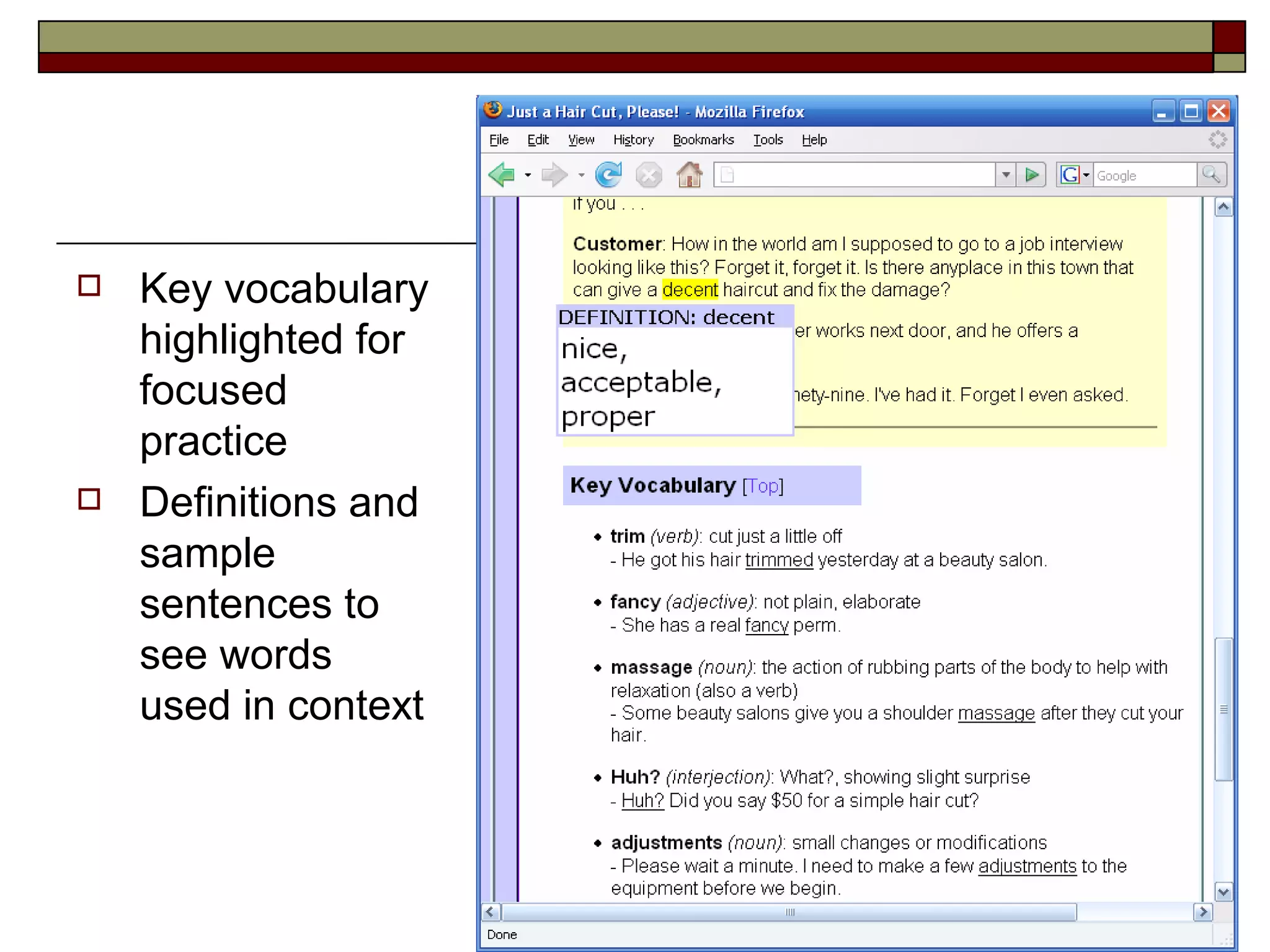Click inside the Google search box

1145,175
